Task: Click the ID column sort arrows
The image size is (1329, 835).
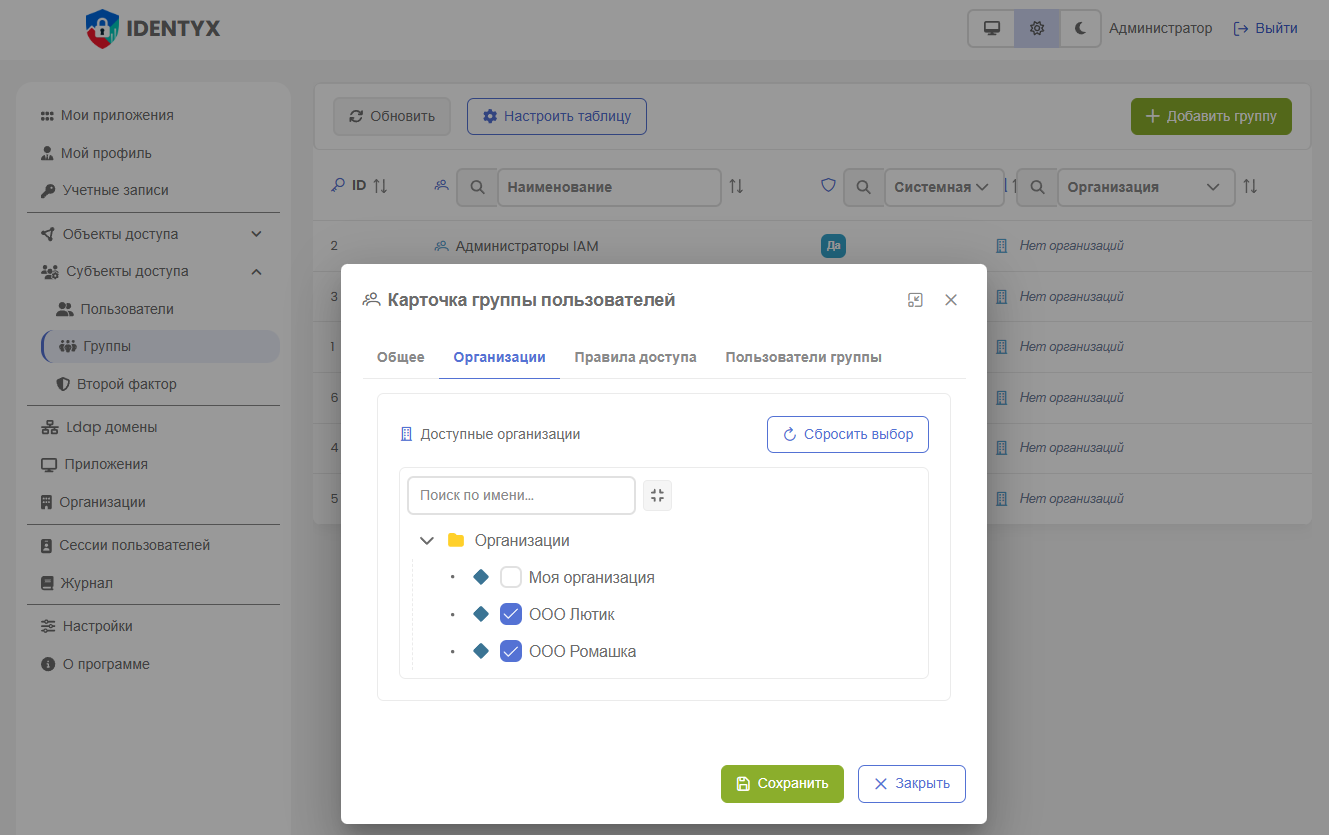Action: coord(380,186)
